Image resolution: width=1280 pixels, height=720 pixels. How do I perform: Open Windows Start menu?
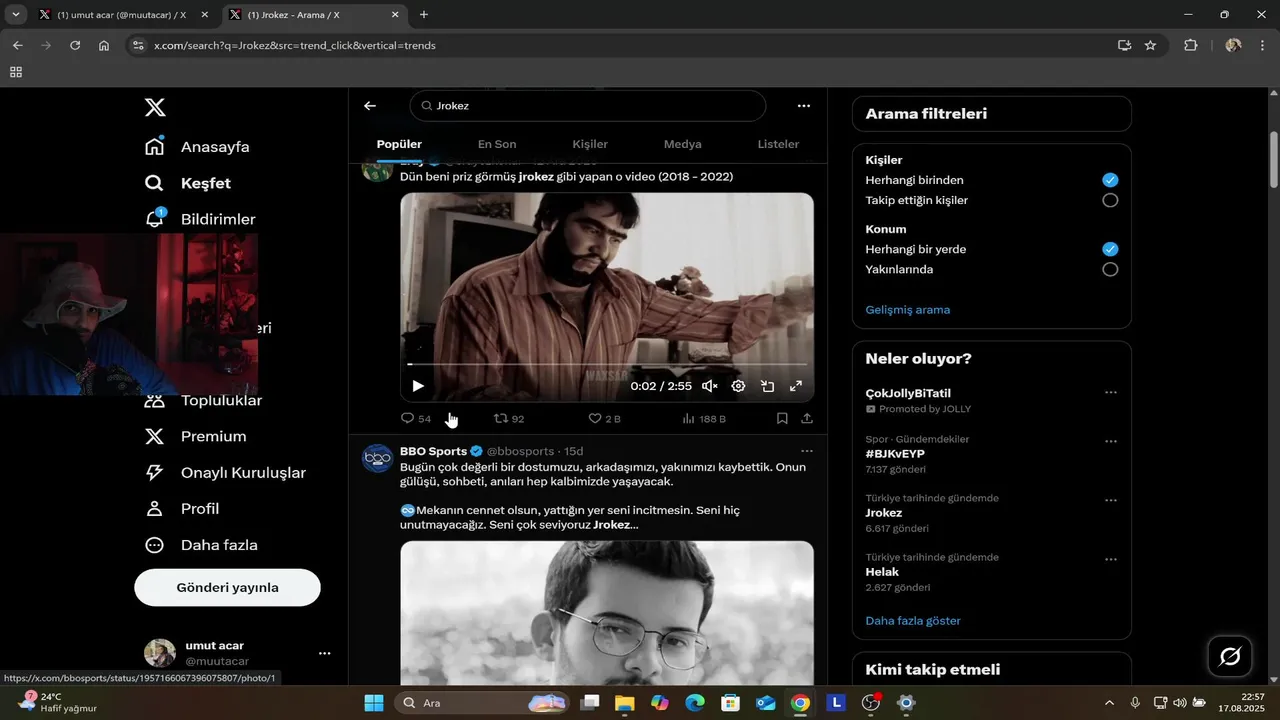(374, 703)
